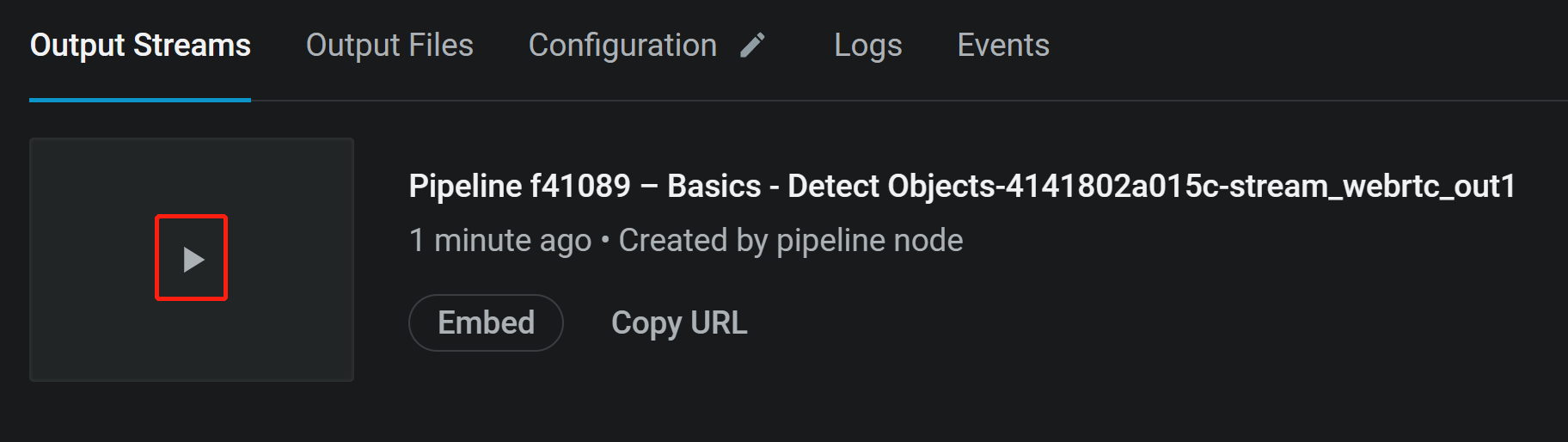This screenshot has height=442, width=1568.
Task: Switch to the Logs tab
Action: 868,45
